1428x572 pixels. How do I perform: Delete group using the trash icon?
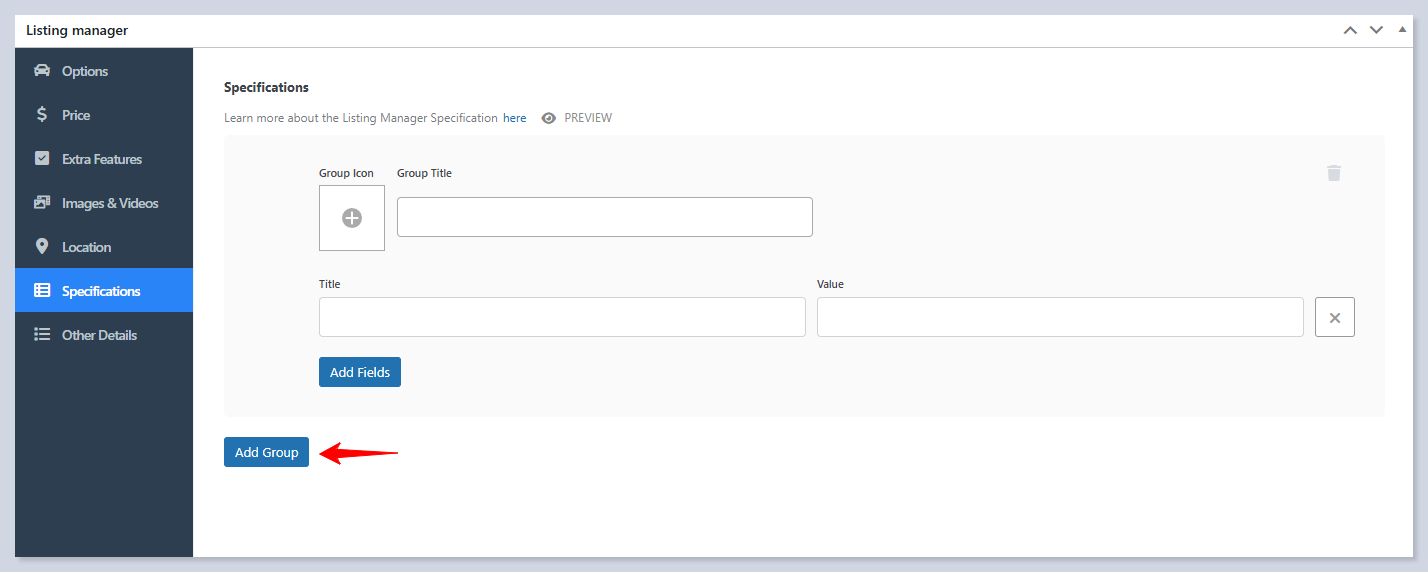tap(1333, 173)
